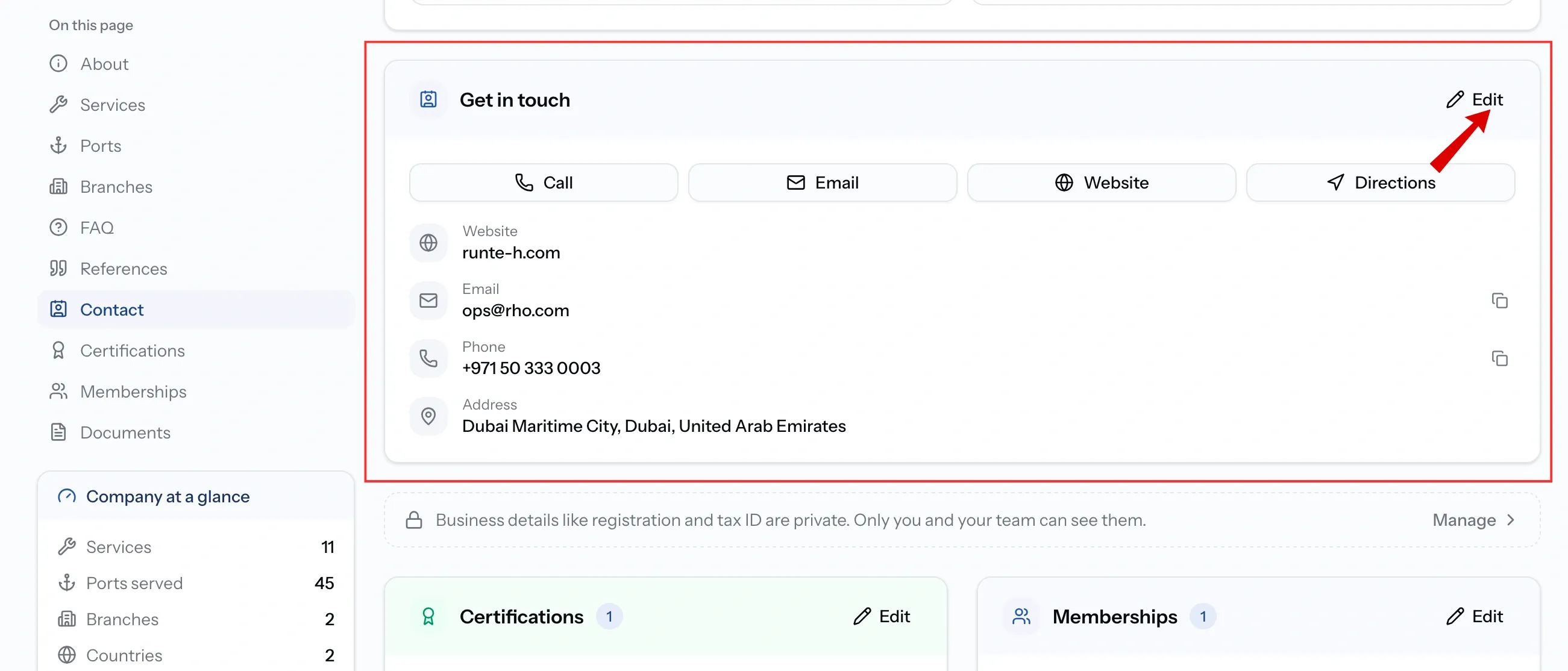Click the Services row showing 11
Image resolution: width=1568 pixels, height=671 pixels.
(x=195, y=547)
